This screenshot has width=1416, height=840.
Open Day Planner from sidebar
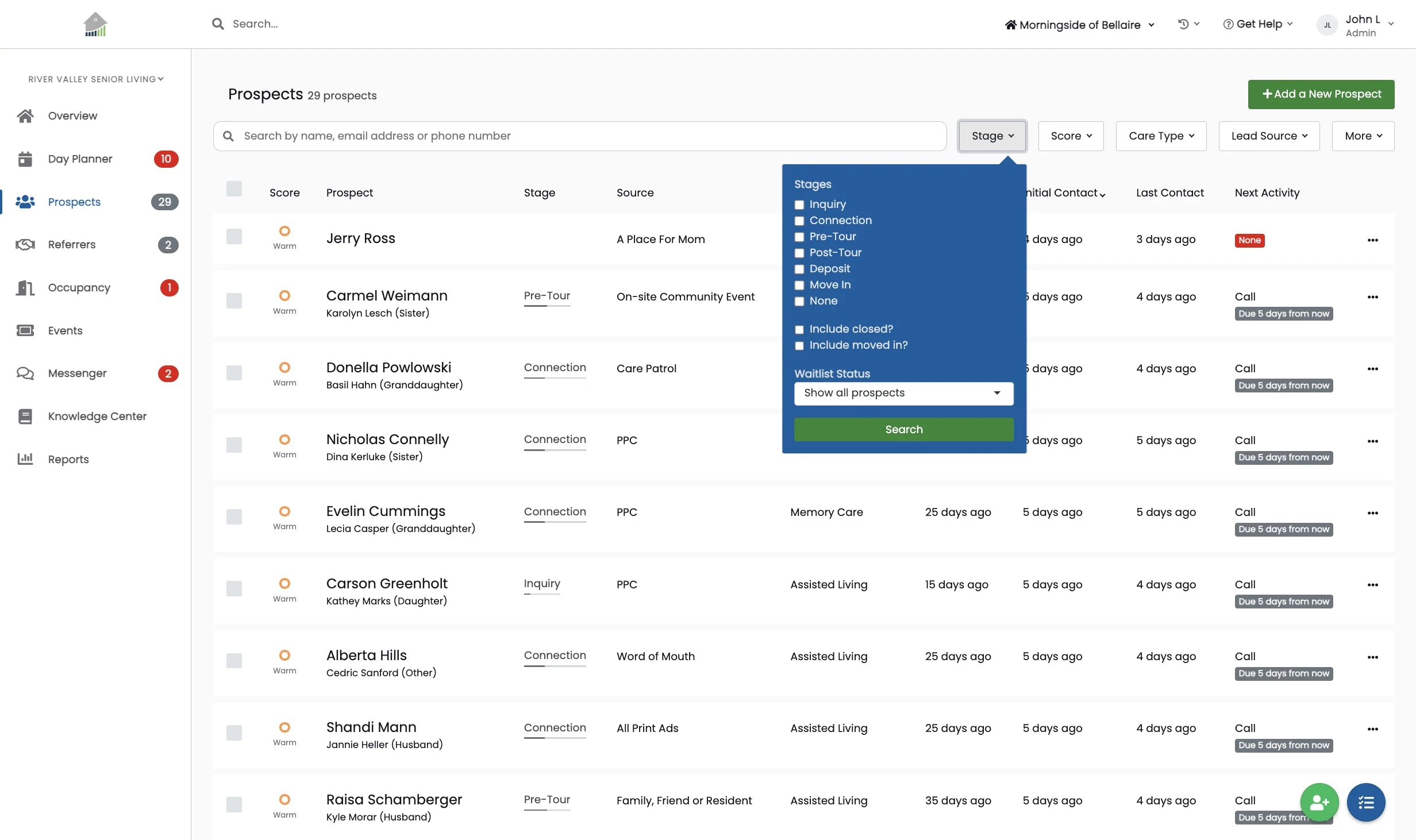[80, 159]
